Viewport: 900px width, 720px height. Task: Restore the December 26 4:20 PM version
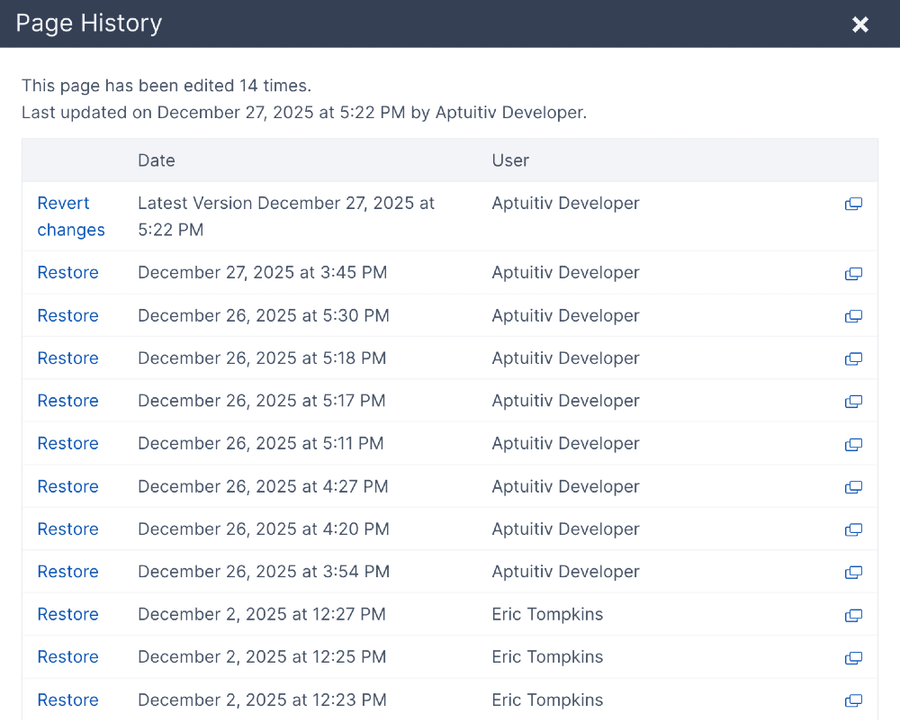point(67,529)
